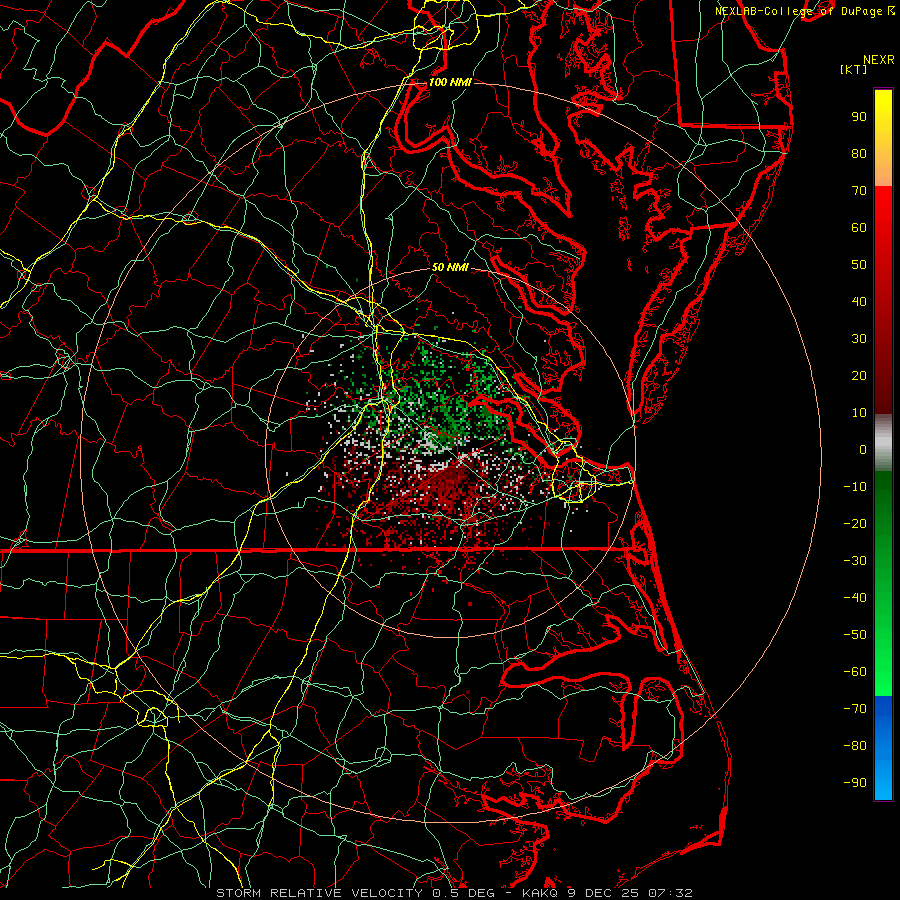
Task: Click the positive "90" value on the scale
Action: 859,117
